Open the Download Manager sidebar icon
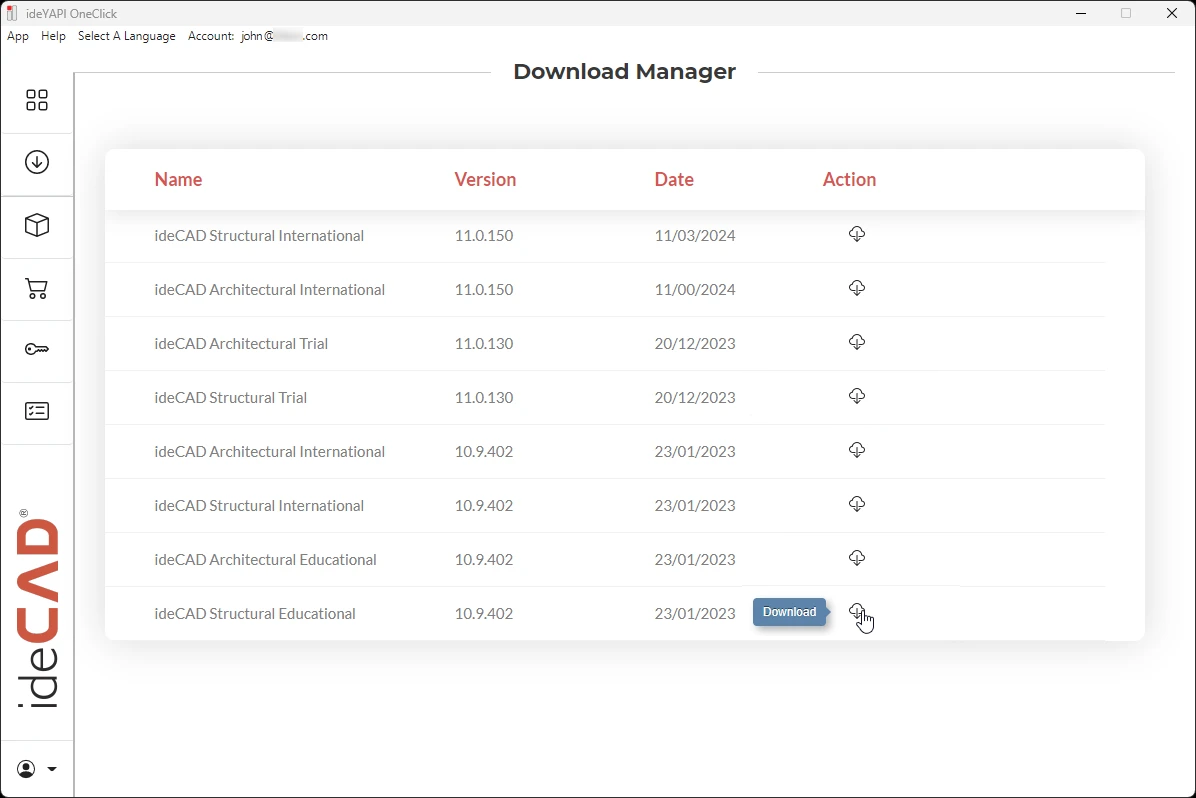Viewport: 1196px width, 798px height. pyautogui.click(x=37, y=162)
